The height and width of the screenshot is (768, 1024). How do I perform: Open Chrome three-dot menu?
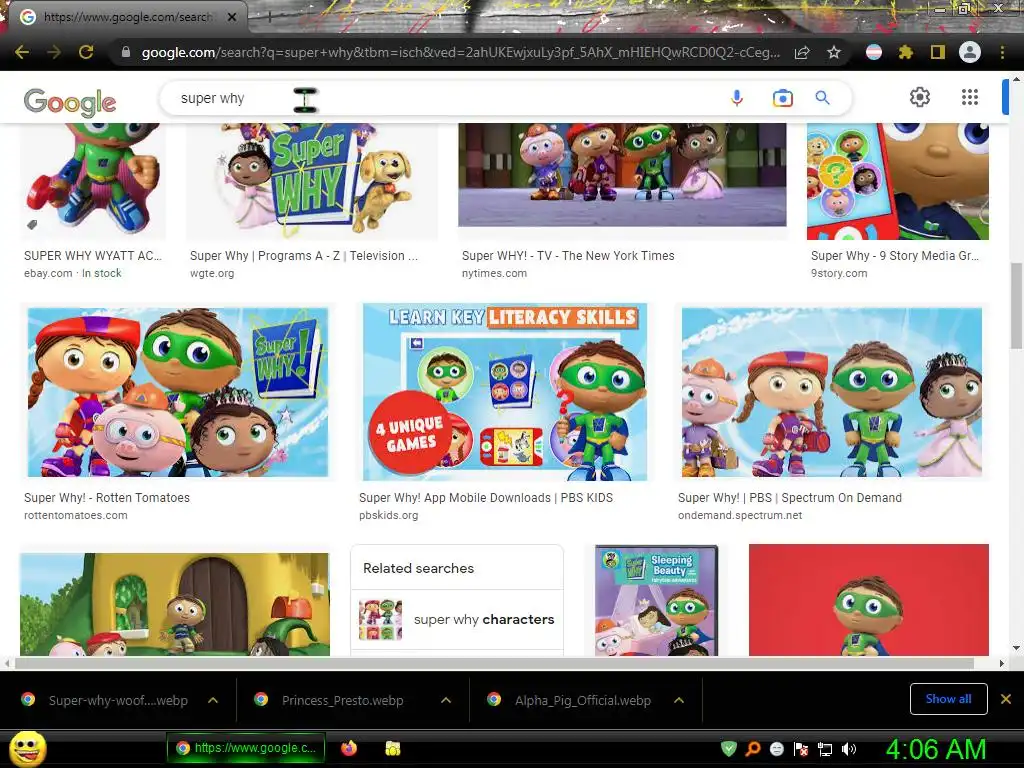[1002, 52]
